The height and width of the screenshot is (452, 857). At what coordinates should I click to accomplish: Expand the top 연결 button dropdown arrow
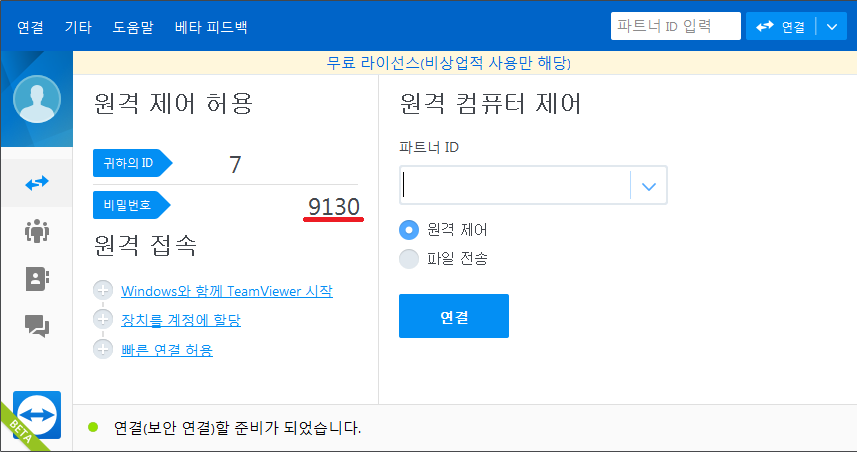(832, 27)
